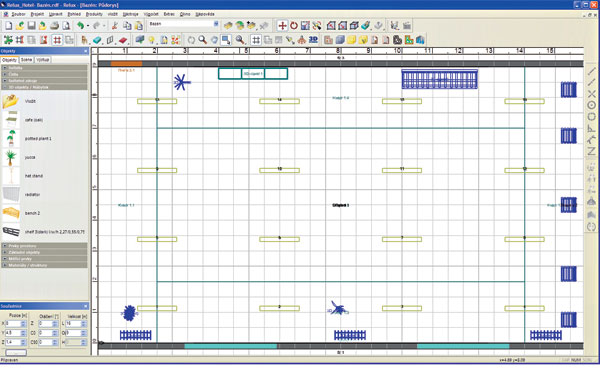The width and height of the screenshot is (600, 370).
Task: Click the Save floppy disk icon
Action: (31, 26)
